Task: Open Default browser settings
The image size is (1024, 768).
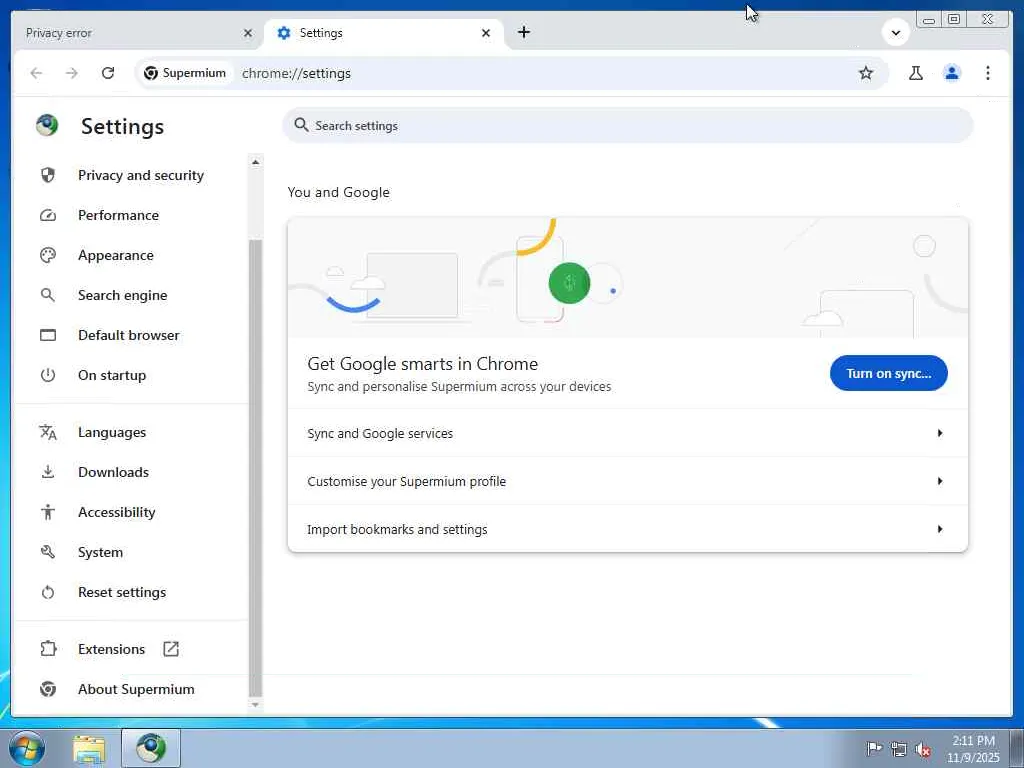Action: point(129,335)
